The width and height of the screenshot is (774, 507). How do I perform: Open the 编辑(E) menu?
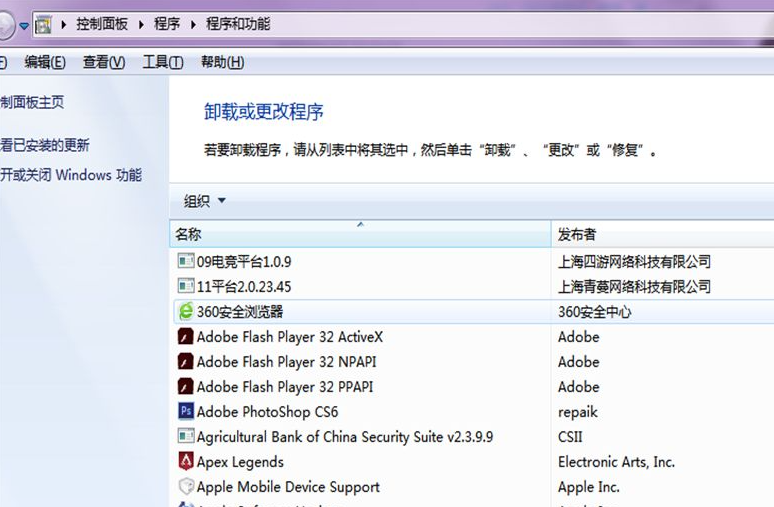(x=45, y=62)
